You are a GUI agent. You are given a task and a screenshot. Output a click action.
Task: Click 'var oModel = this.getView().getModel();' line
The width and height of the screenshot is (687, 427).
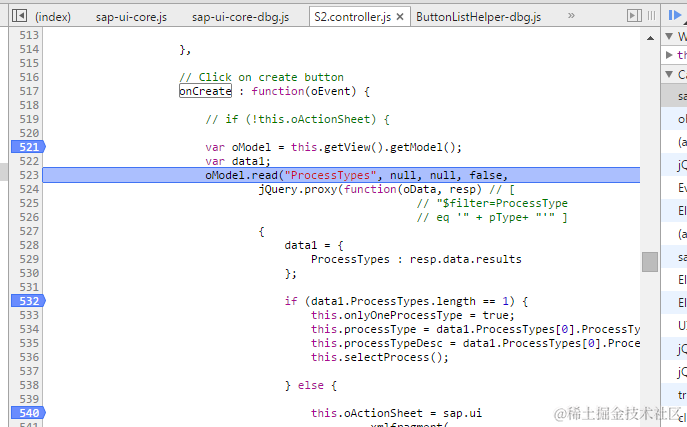click(333, 147)
